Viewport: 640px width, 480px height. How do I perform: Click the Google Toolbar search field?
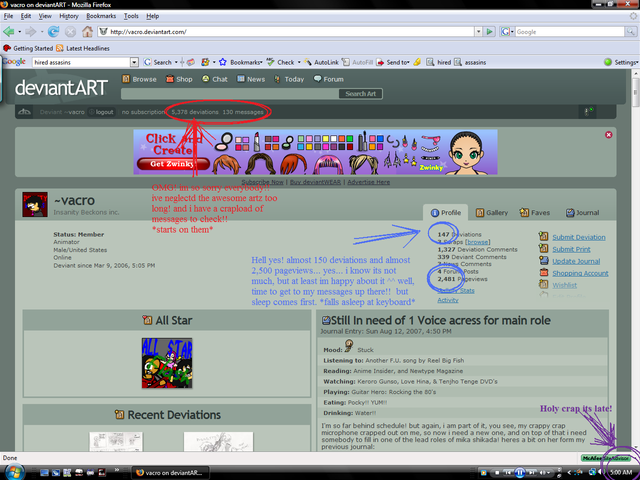[81, 62]
